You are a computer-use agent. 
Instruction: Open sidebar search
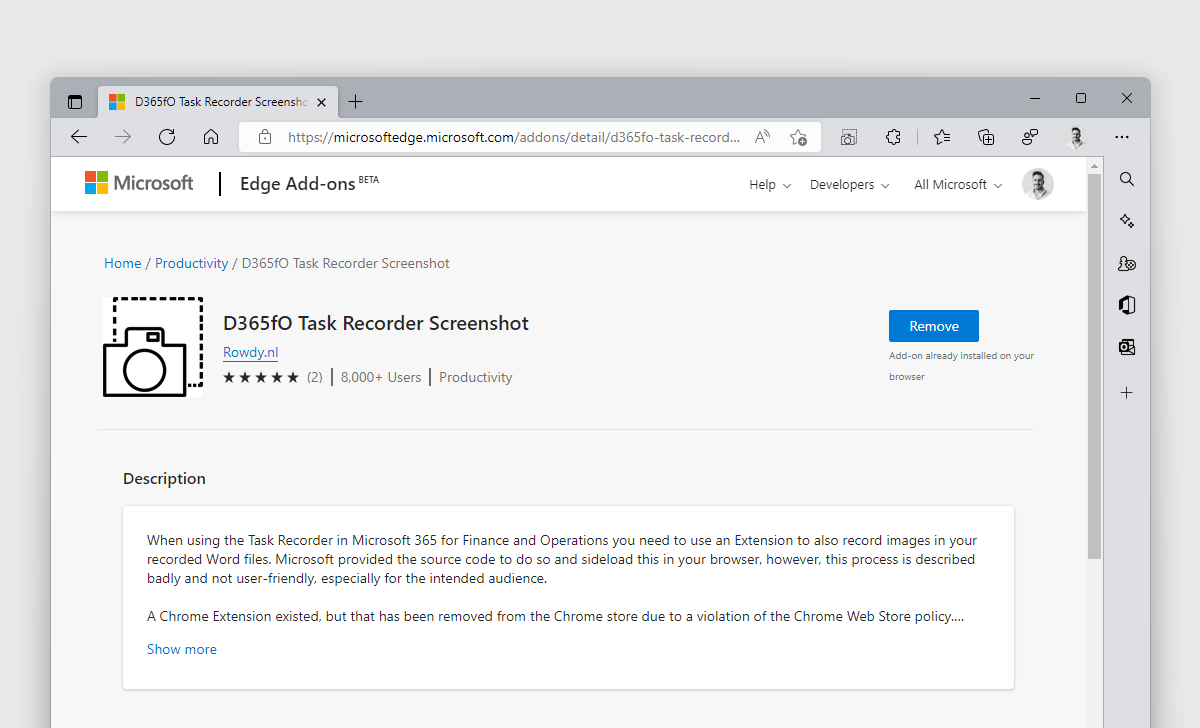pos(1127,179)
